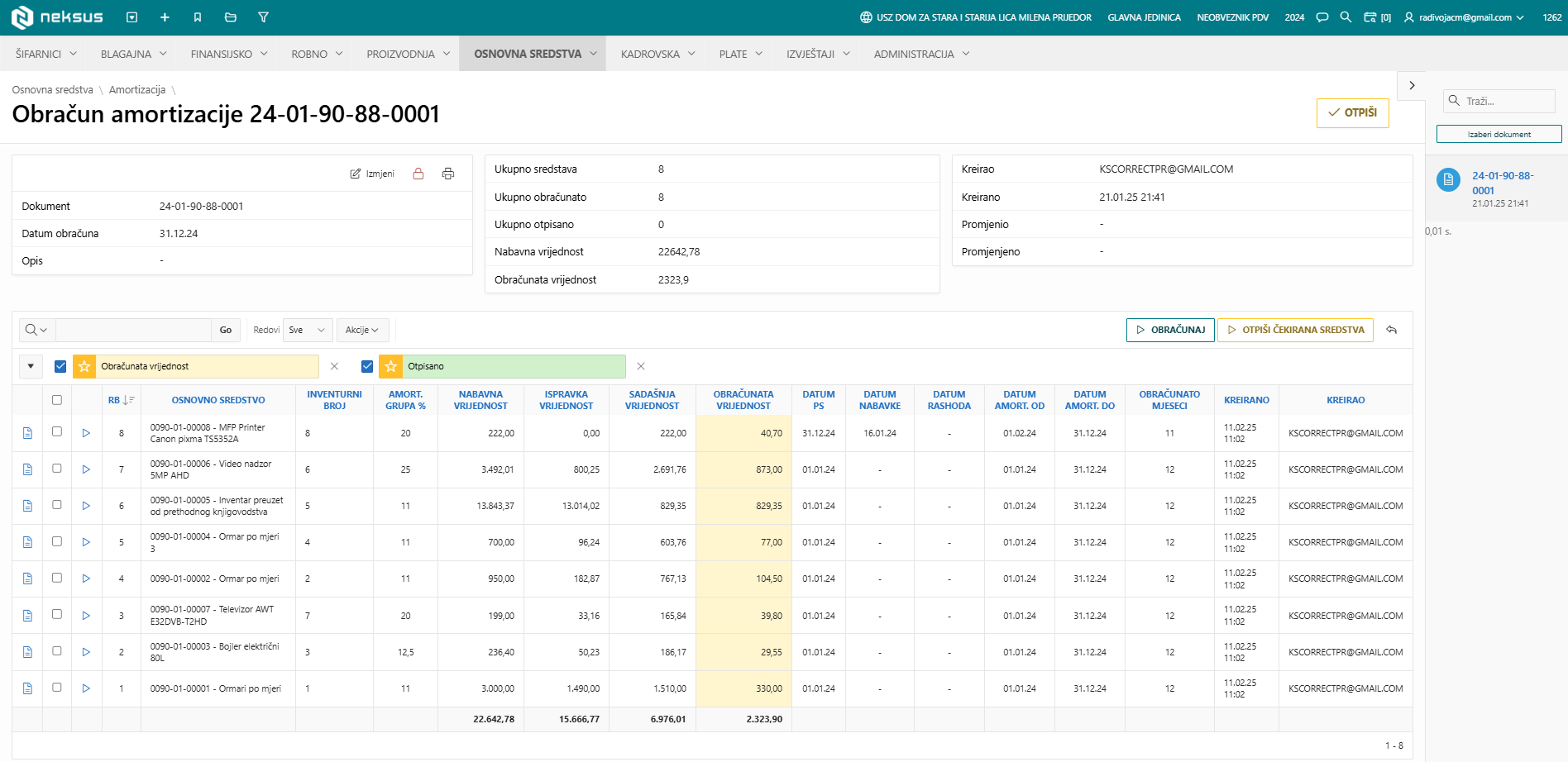
Task: Click the chat bubble icon in the top bar
Action: tap(1322, 17)
